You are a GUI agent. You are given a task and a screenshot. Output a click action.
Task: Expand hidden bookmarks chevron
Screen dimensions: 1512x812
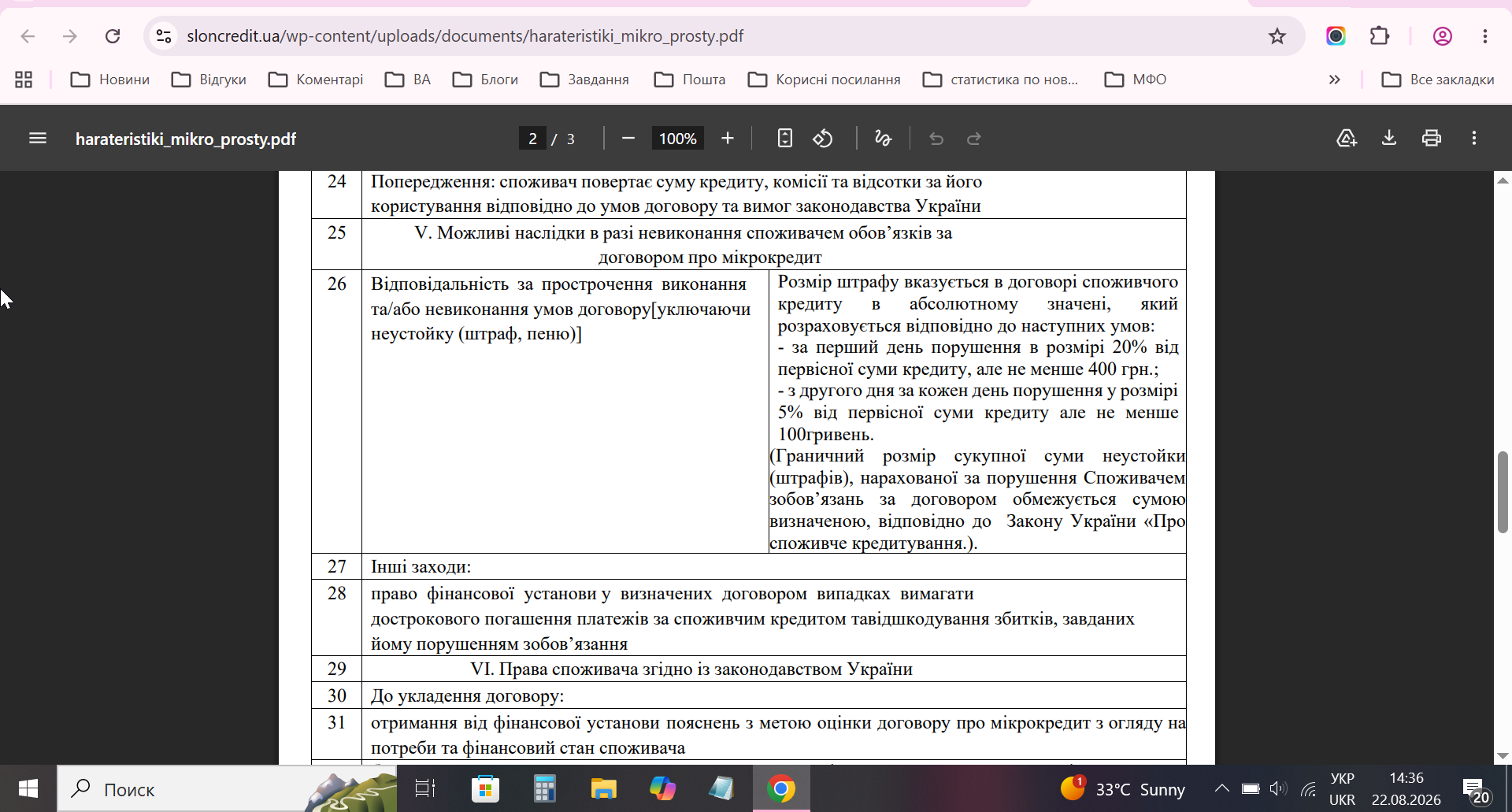1335,80
